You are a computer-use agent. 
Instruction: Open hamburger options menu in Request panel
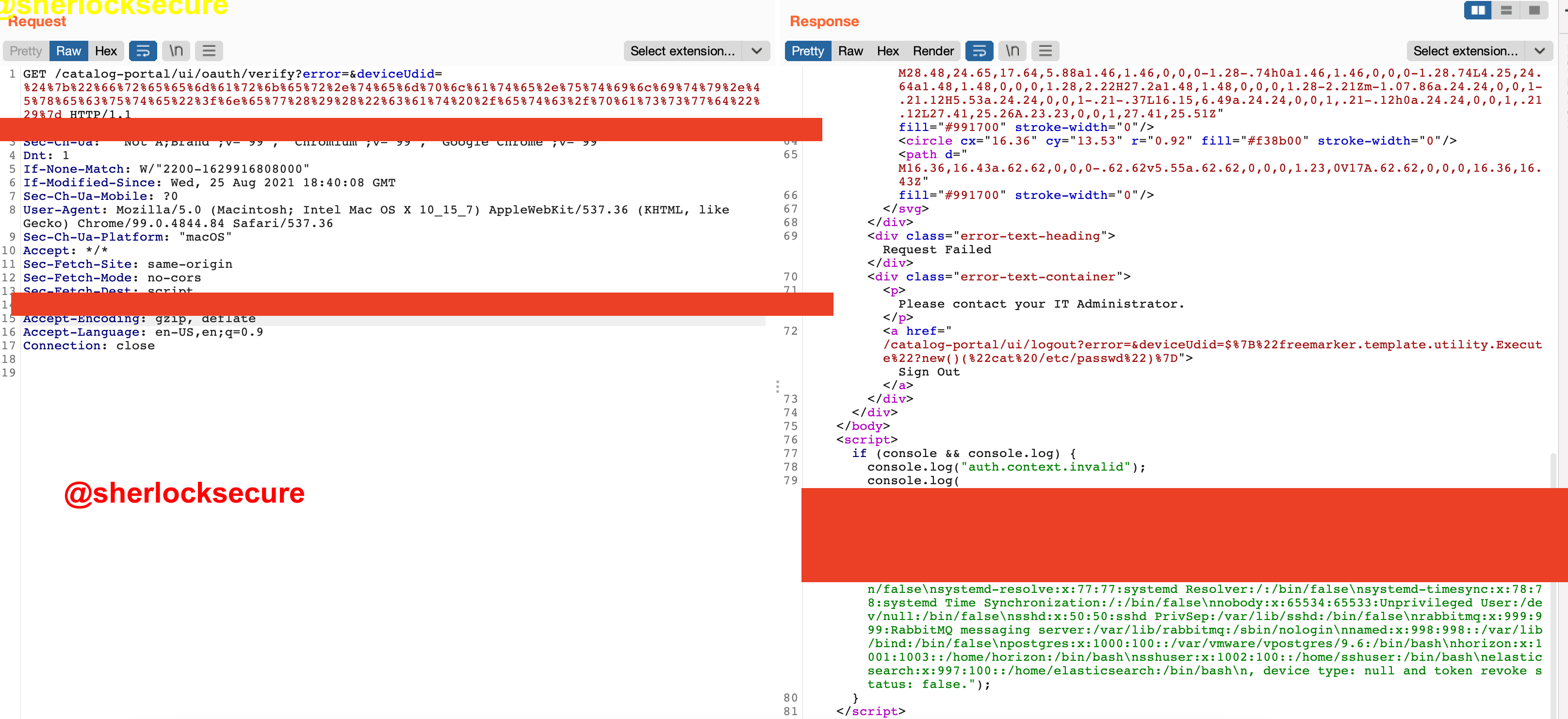click(x=209, y=51)
